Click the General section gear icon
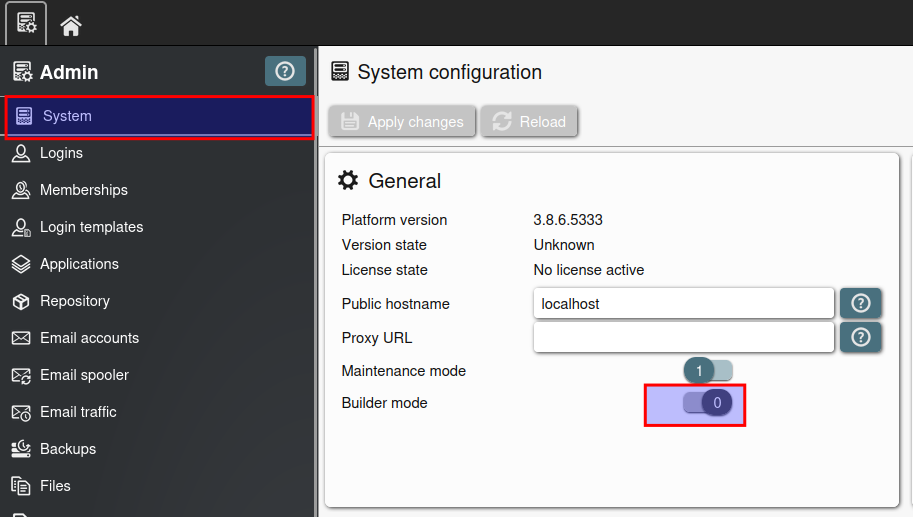Viewport: 913px width, 517px height. [348, 180]
